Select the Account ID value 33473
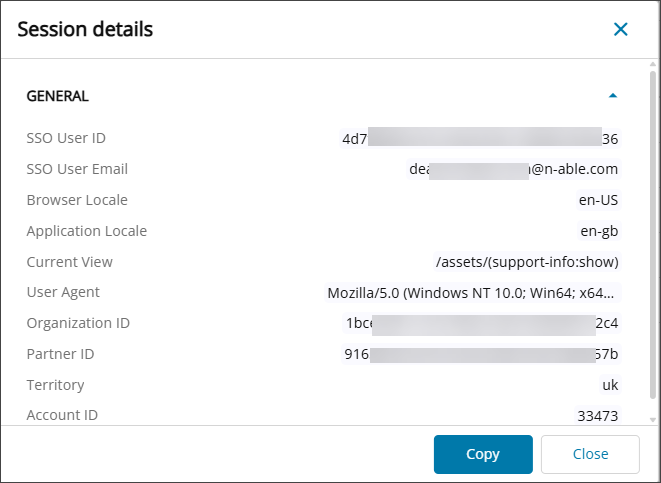661x483 pixels. (598, 415)
